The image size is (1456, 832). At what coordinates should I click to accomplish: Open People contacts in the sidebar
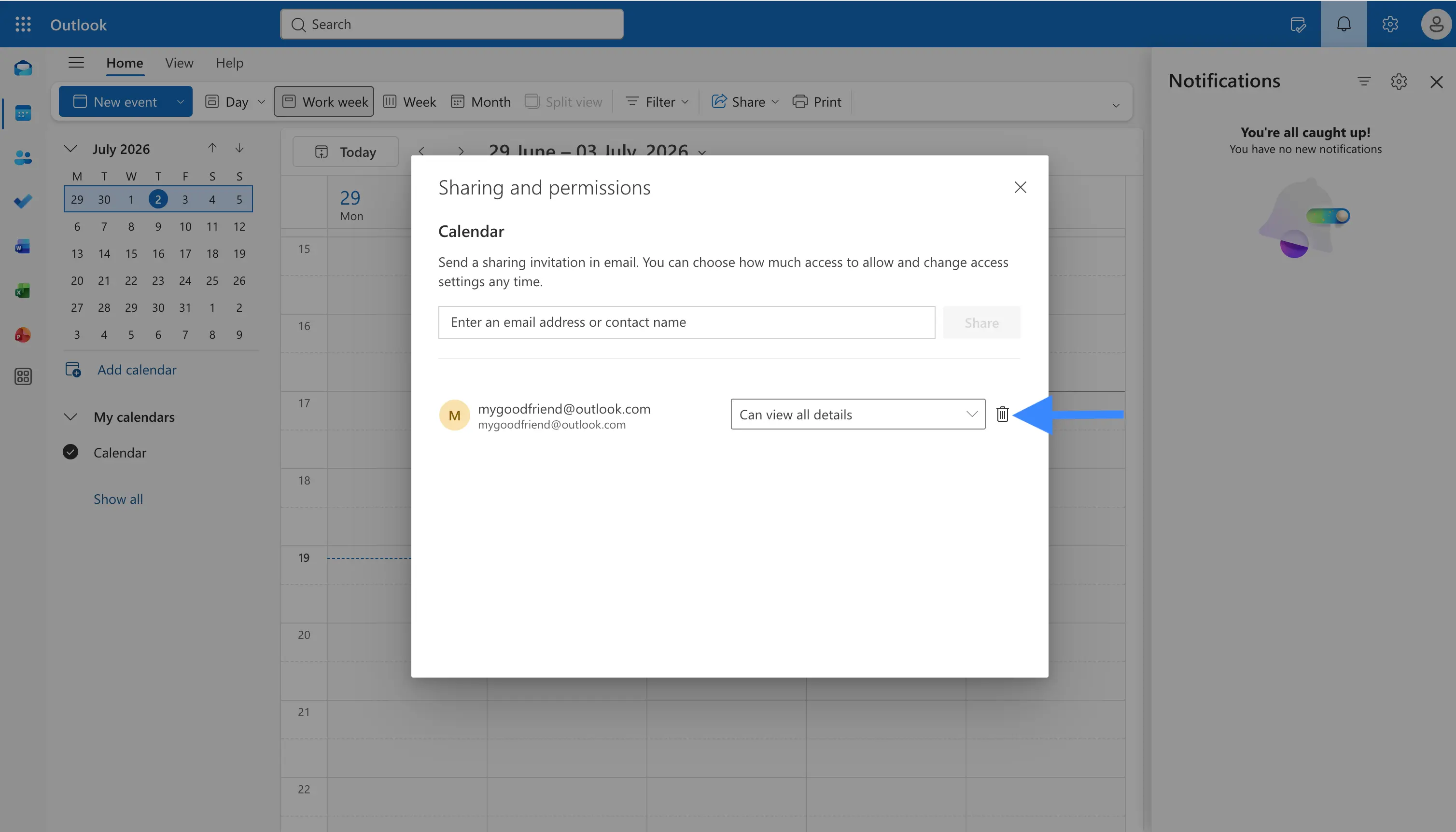[23, 157]
